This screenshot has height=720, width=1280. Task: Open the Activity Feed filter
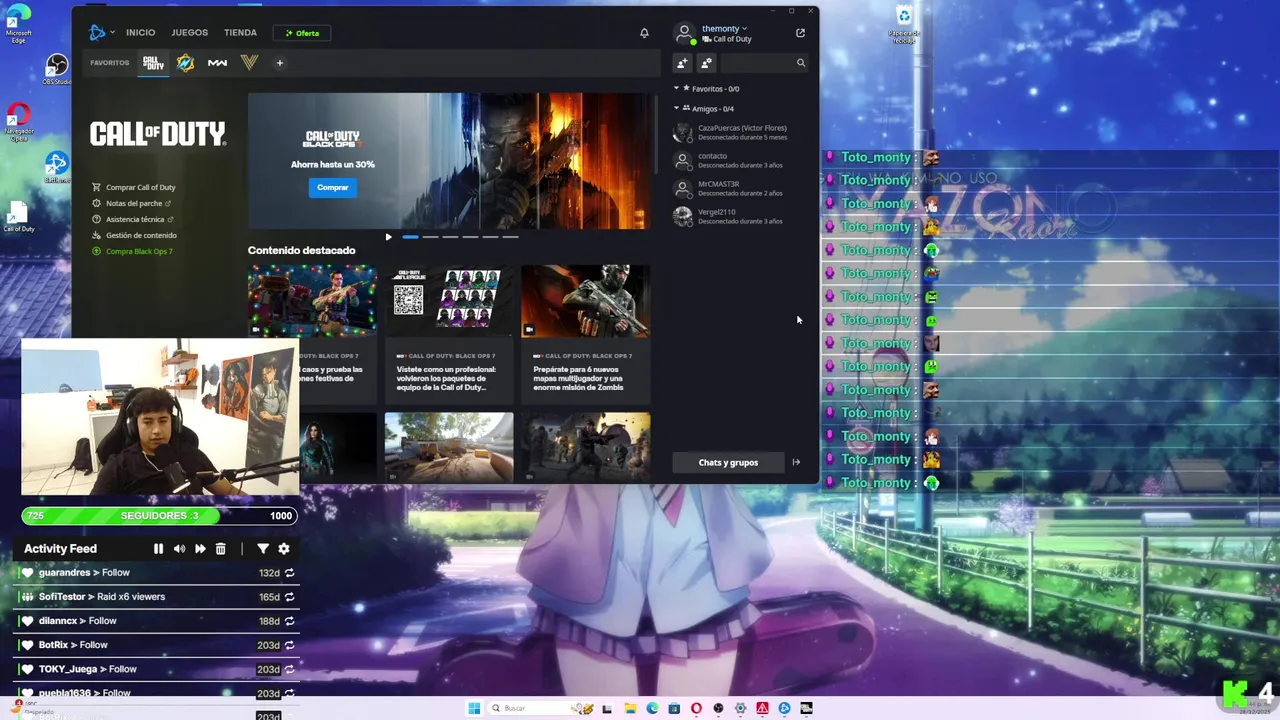point(263,549)
